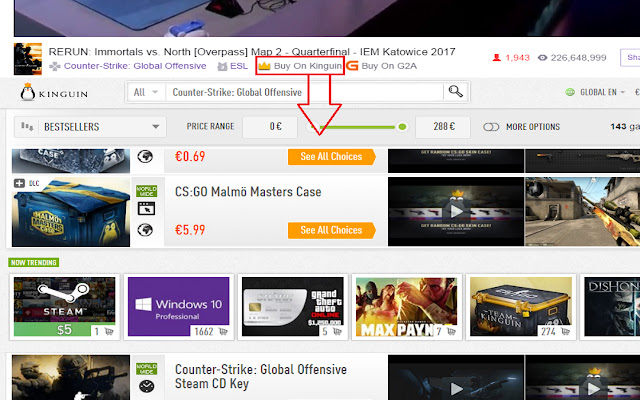Open CS:GO Malmö Masters Case title
Image resolution: width=640 pixels, height=400 pixels.
pos(248,192)
